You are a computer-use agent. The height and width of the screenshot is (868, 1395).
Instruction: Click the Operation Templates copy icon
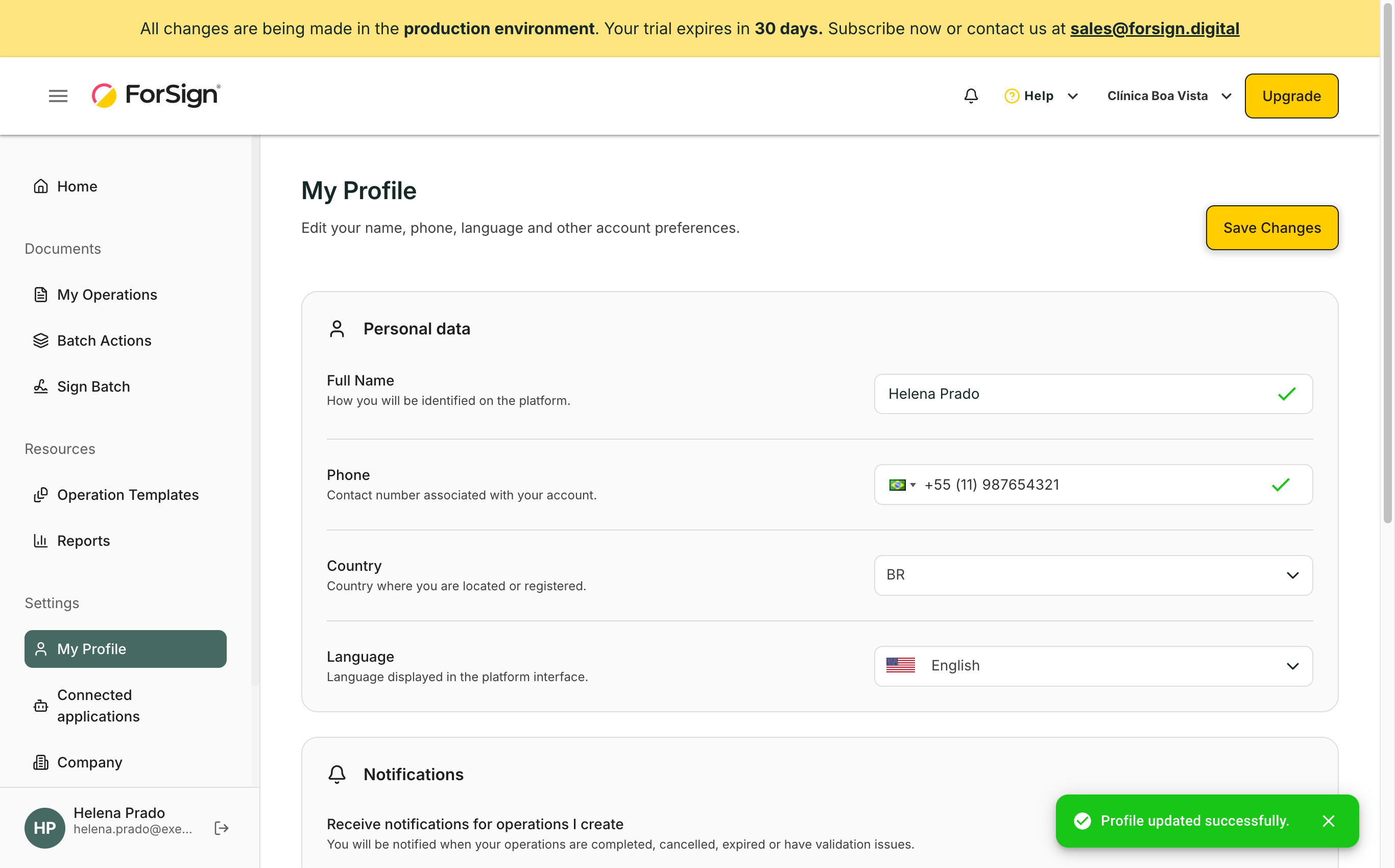click(41, 495)
